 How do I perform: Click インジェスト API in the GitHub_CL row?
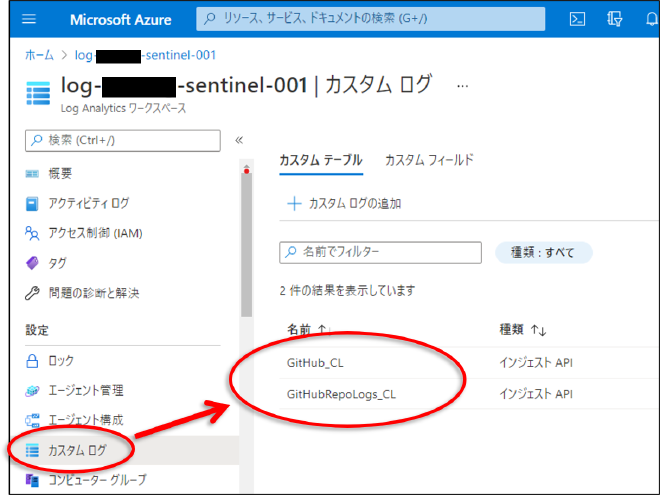pyautogui.click(x=536, y=363)
